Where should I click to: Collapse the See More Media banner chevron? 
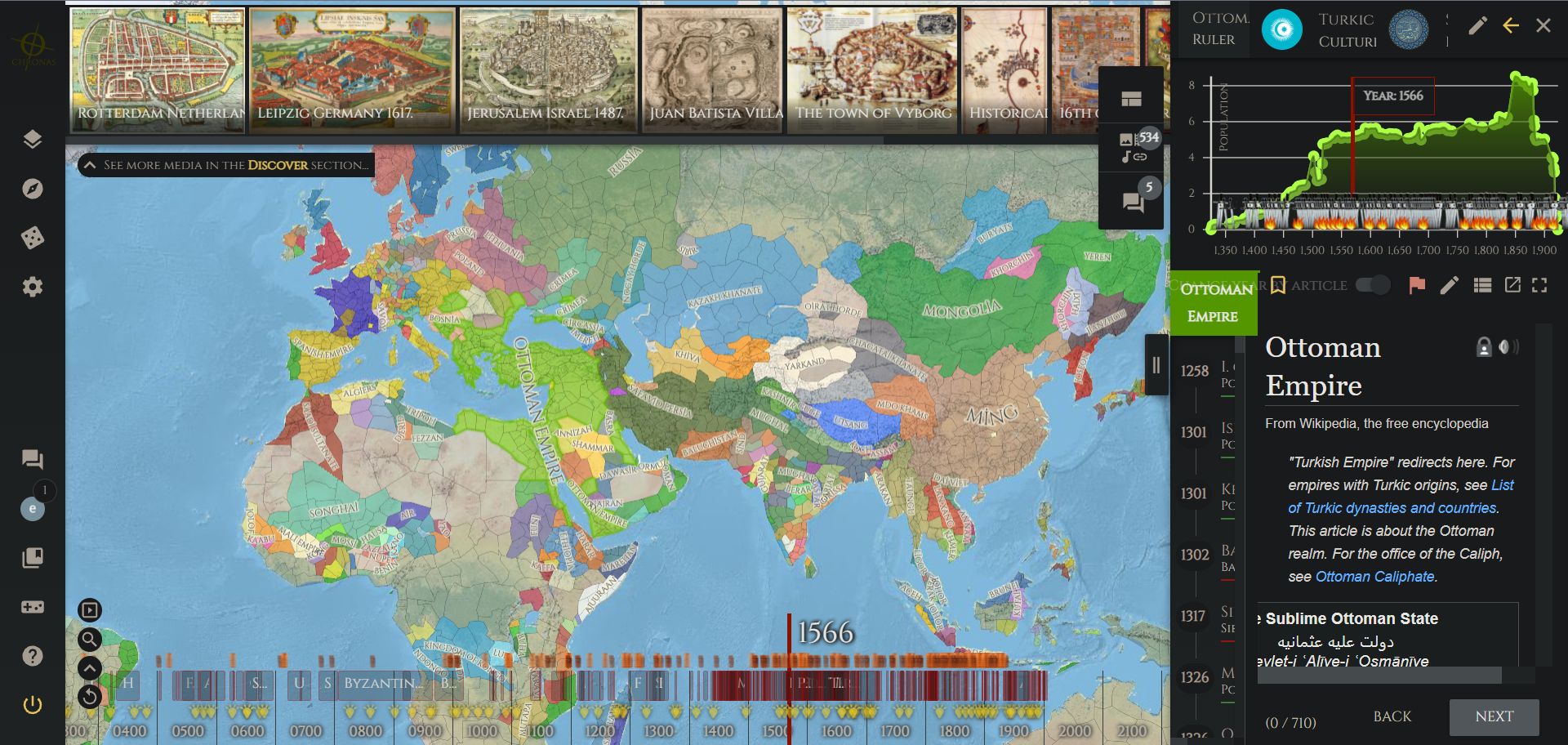point(90,165)
